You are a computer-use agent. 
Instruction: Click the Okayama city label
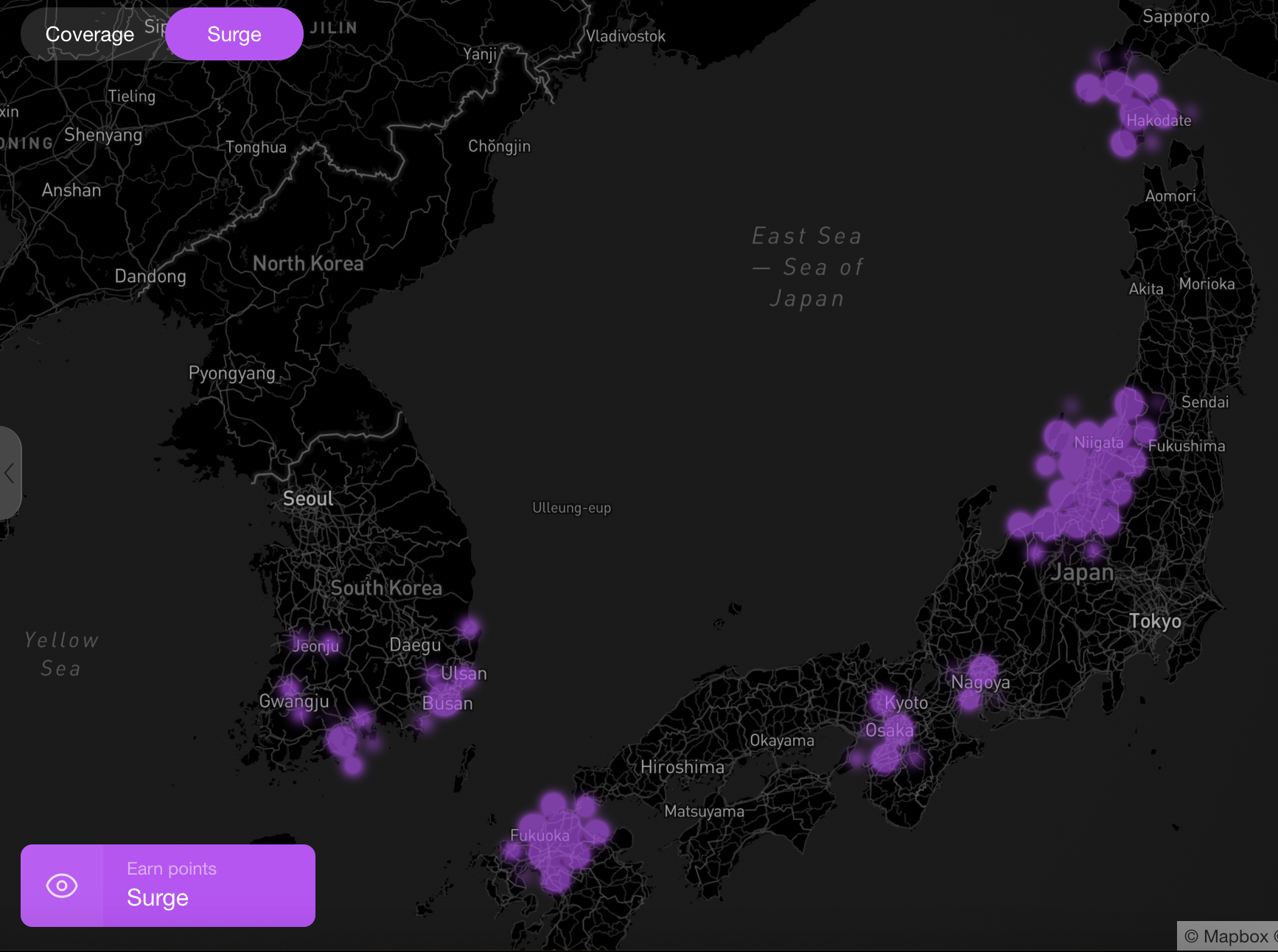[782, 741]
